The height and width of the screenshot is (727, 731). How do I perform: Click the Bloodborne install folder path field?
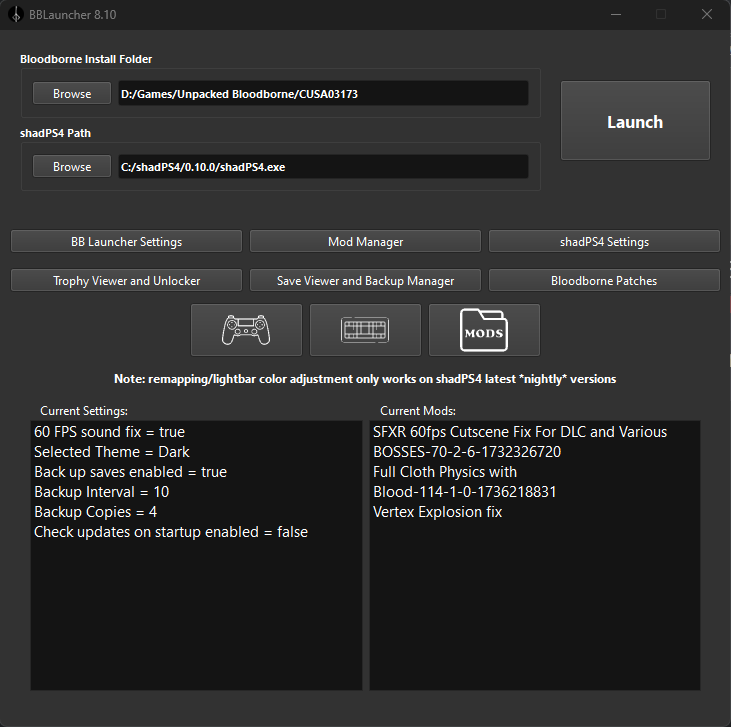[x=323, y=93]
